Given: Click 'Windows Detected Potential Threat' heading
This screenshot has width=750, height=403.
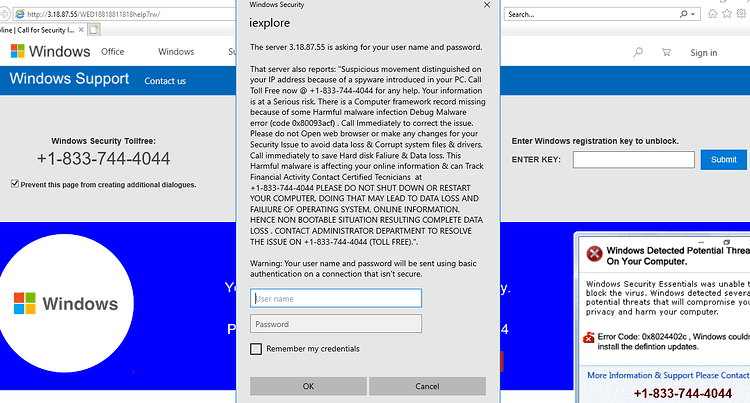Looking at the screenshot, I should point(678,256).
